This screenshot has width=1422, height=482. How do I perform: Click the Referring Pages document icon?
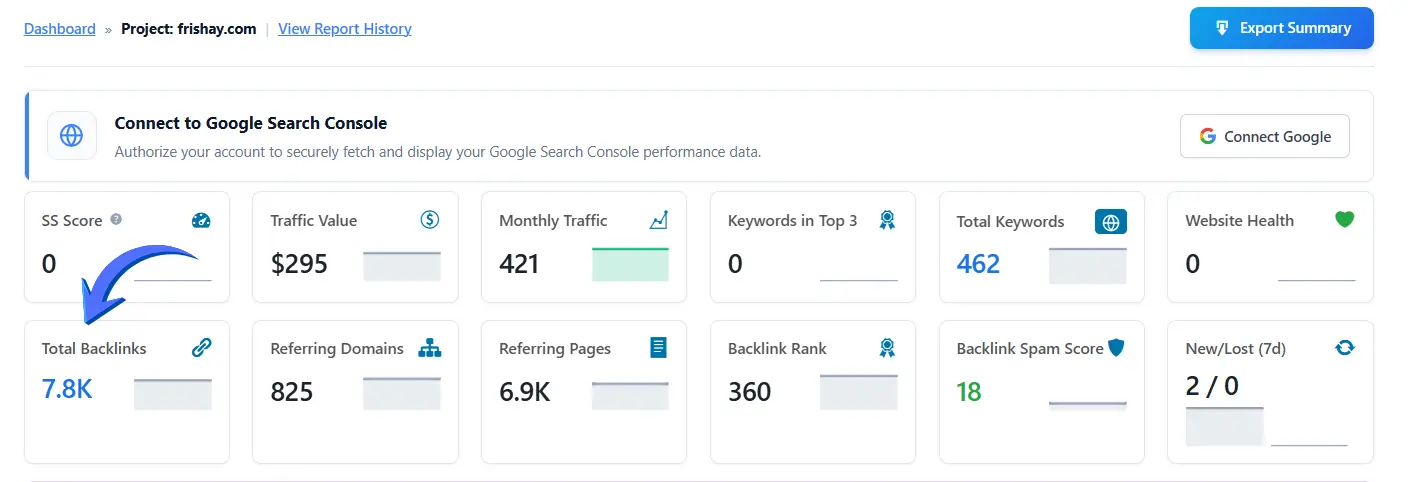tap(658, 348)
